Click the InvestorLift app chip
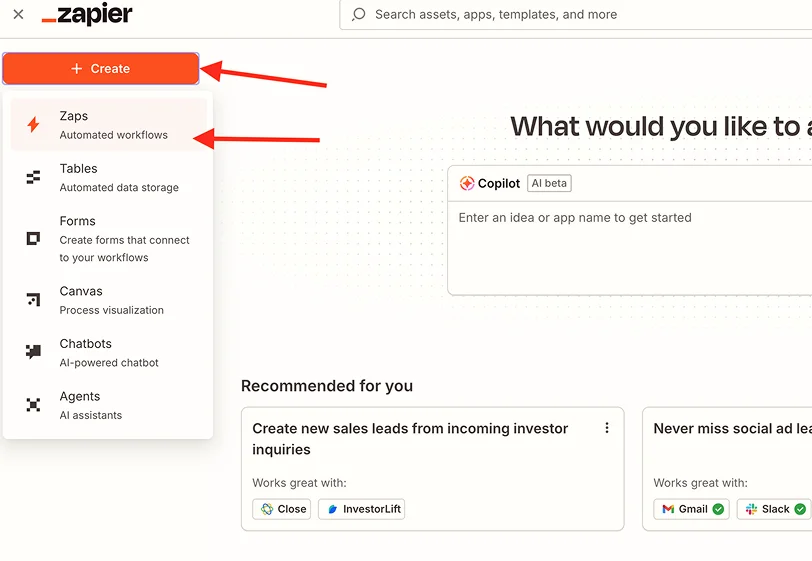 [361, 509]
